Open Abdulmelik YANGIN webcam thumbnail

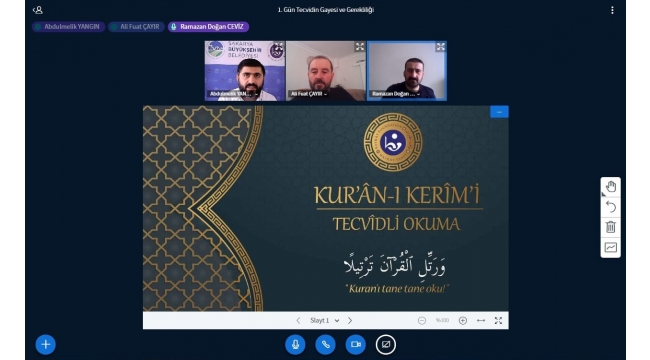(x=245, y=71)
